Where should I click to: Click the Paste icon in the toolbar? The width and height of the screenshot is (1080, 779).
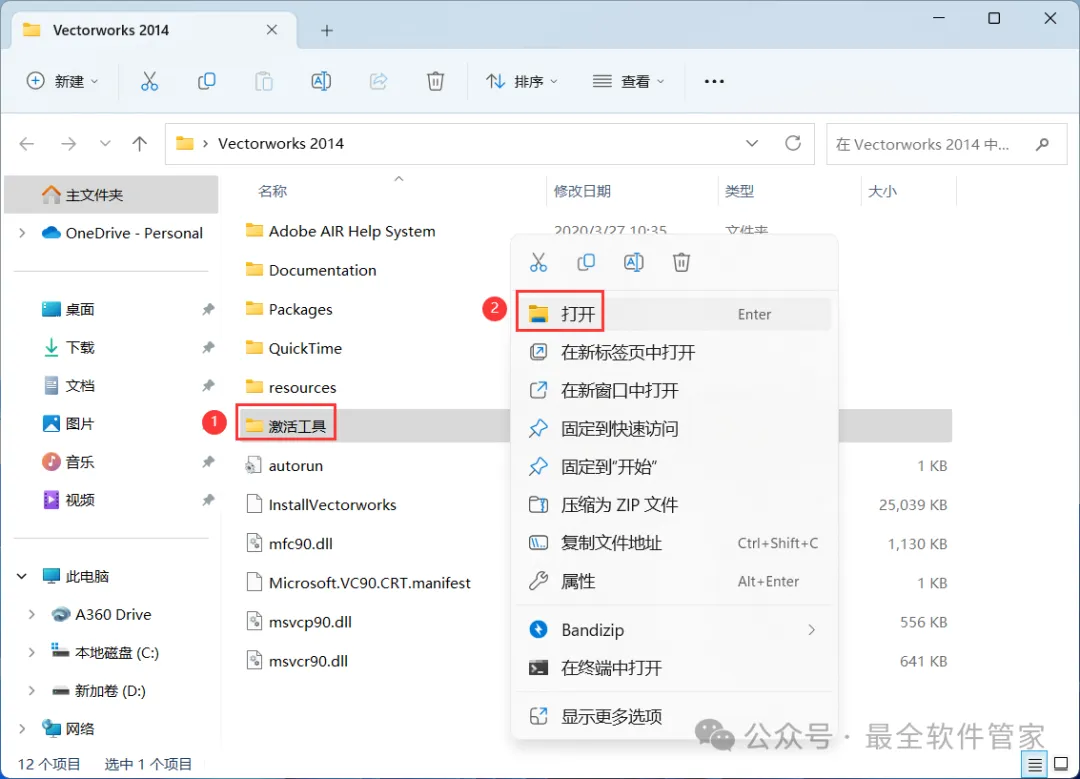[x=264, y=81]
